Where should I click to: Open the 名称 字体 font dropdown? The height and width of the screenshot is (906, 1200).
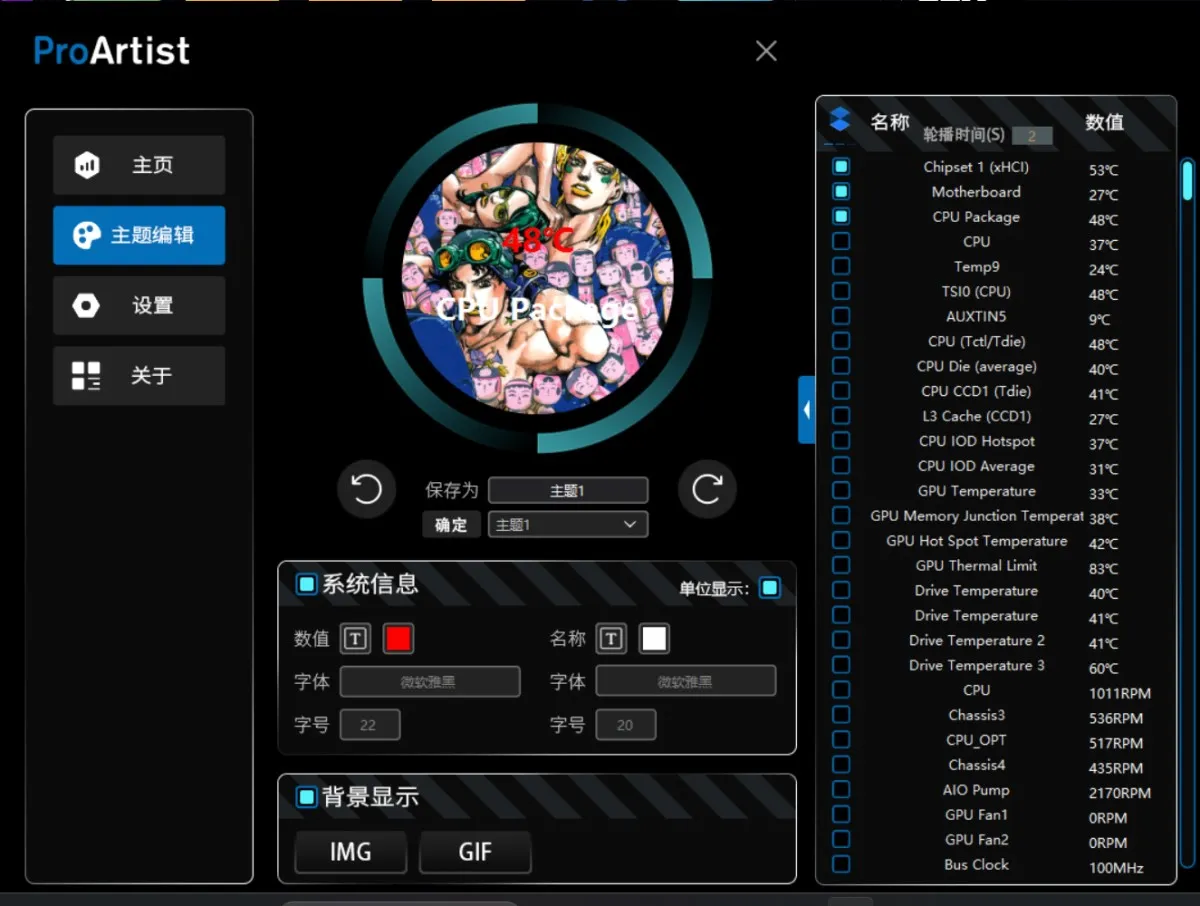[x=686, y=681]
